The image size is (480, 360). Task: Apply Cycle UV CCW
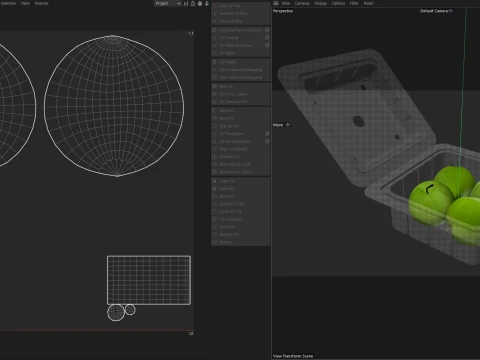[241, 204]
